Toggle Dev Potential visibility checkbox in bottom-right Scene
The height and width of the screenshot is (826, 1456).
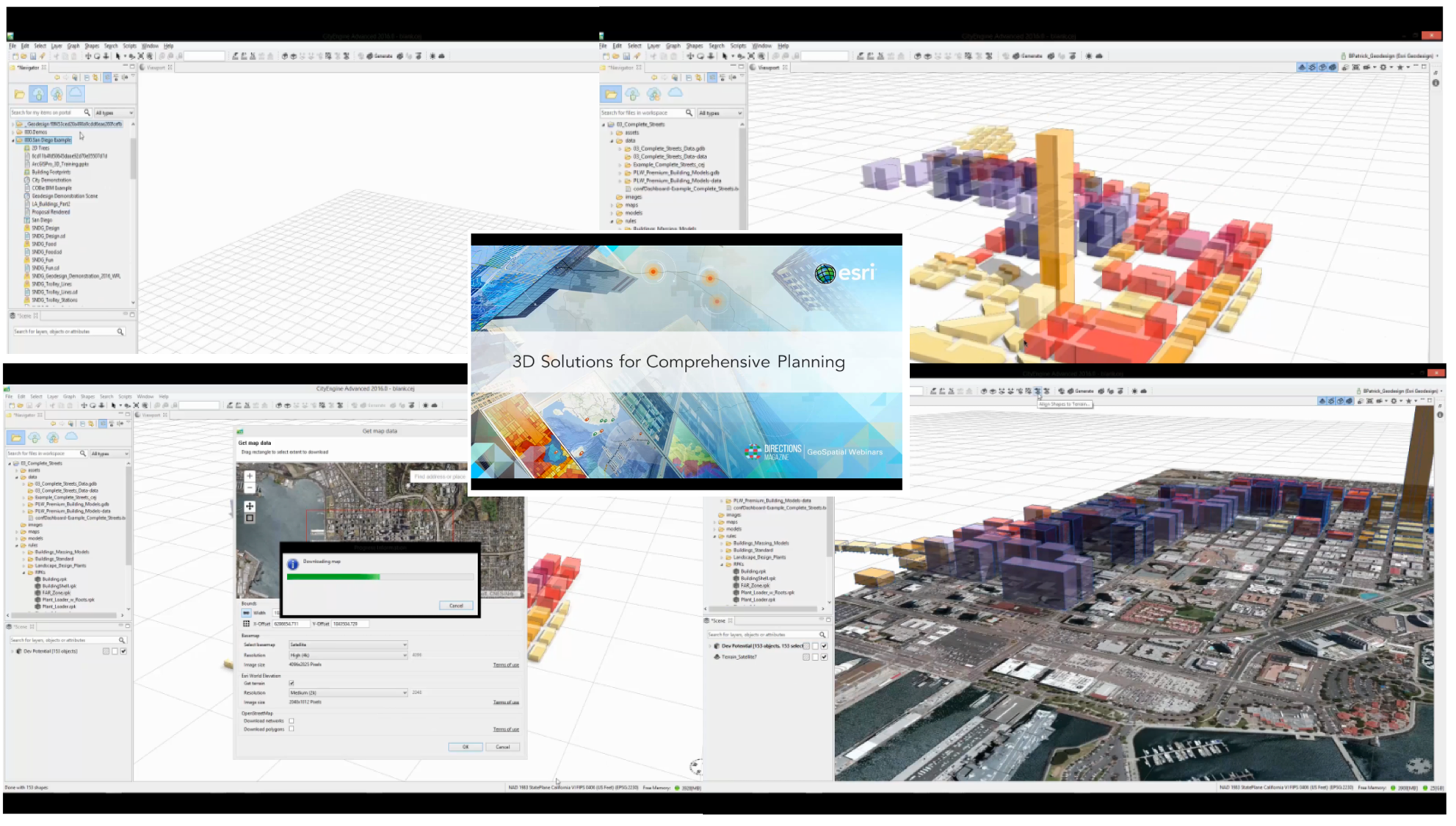pos(824,646)
